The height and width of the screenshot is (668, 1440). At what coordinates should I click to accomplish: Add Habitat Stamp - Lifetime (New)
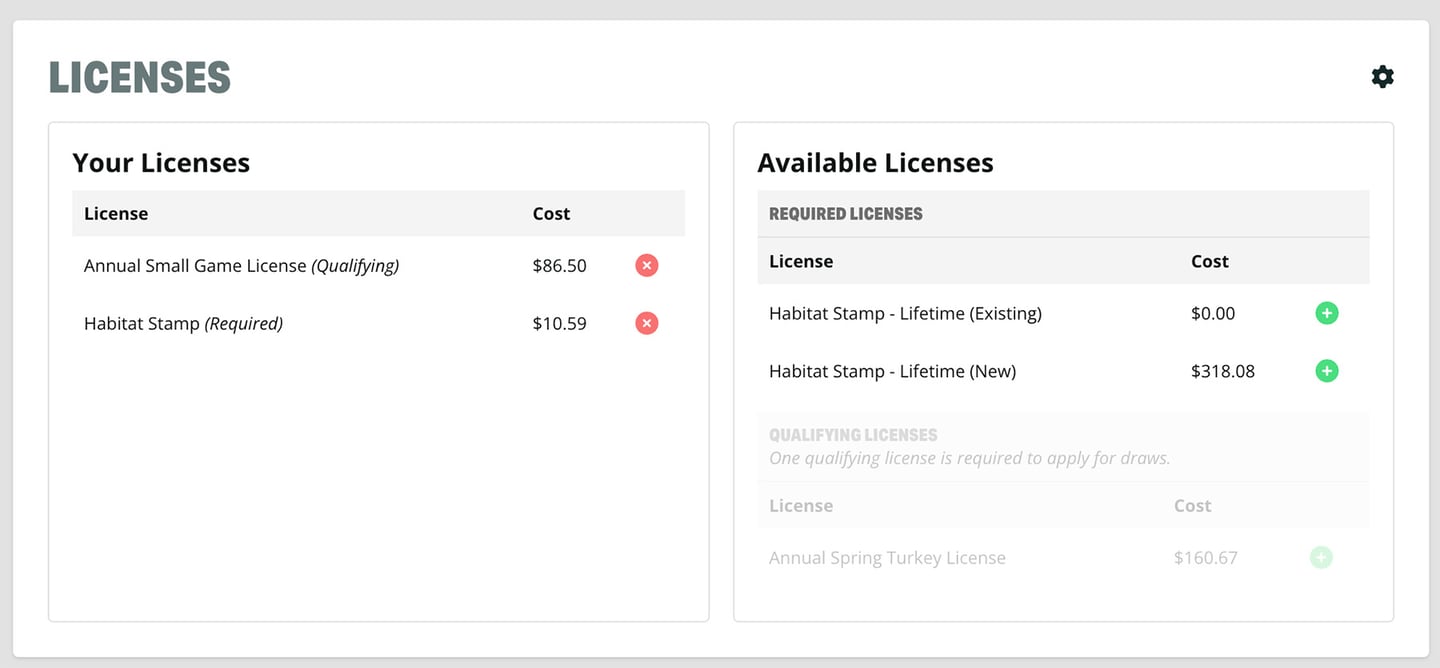pos(1327,372)
